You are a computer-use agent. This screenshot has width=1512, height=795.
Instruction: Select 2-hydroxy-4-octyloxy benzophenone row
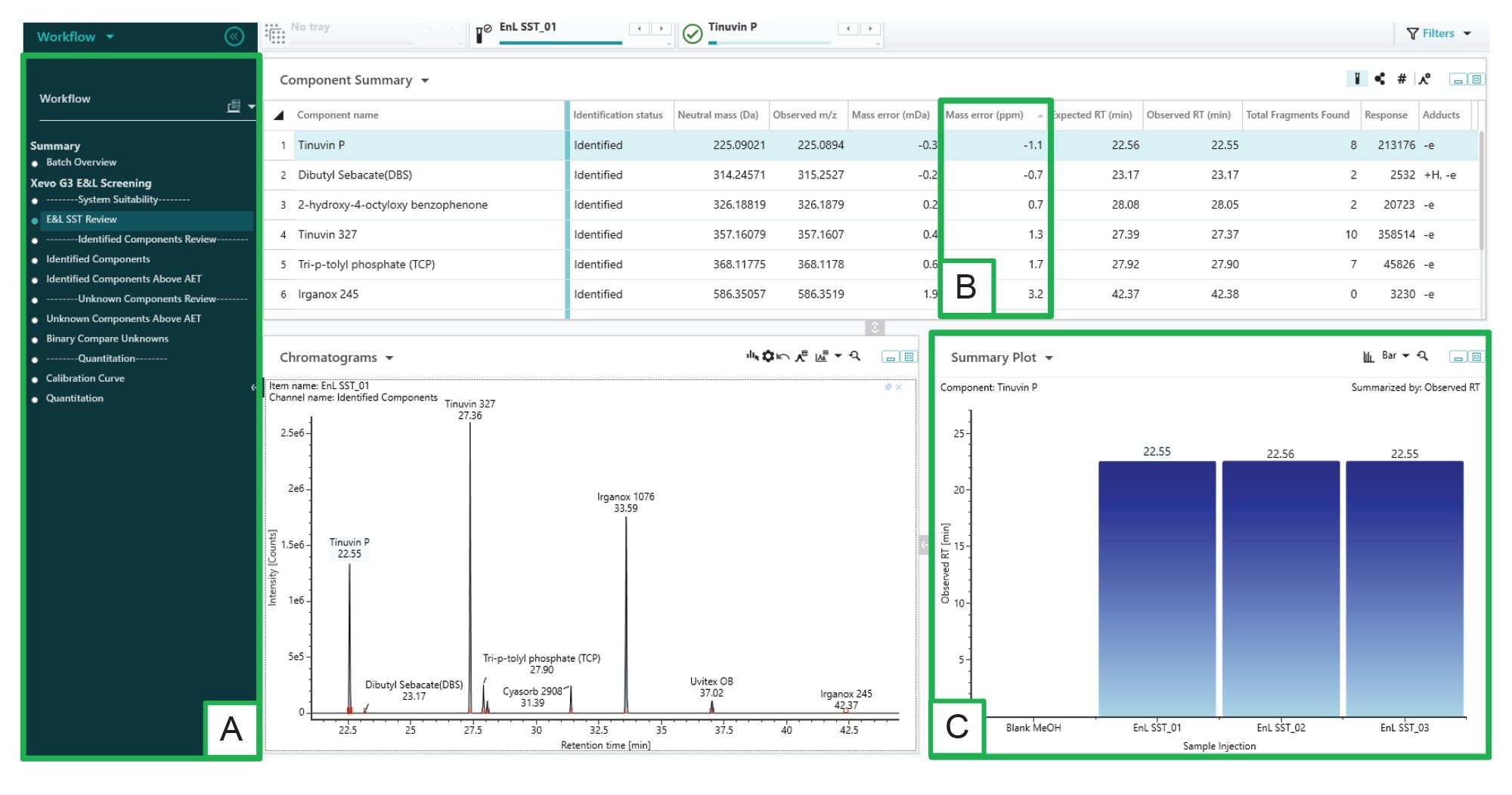(x=871, y=205)
